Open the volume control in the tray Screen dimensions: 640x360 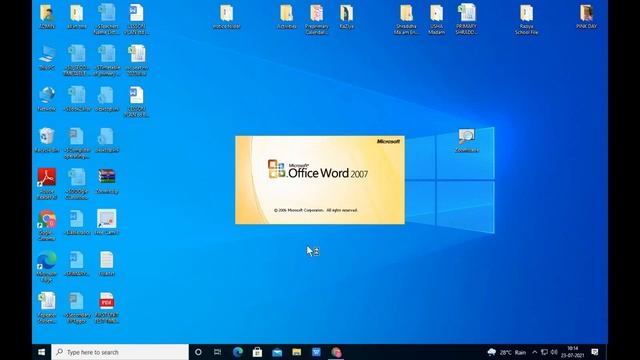click(554, 352)
